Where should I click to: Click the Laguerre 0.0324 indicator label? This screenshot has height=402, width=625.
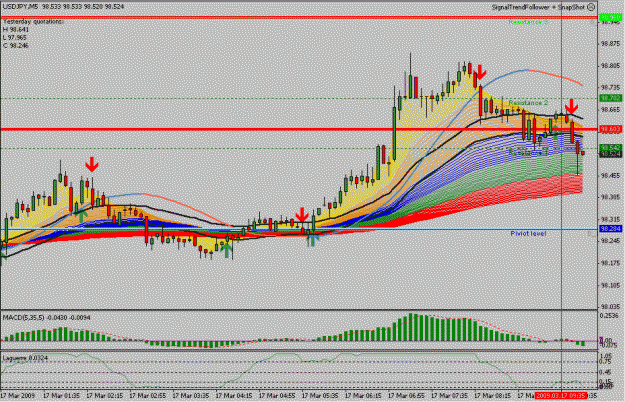pos(25,358)
